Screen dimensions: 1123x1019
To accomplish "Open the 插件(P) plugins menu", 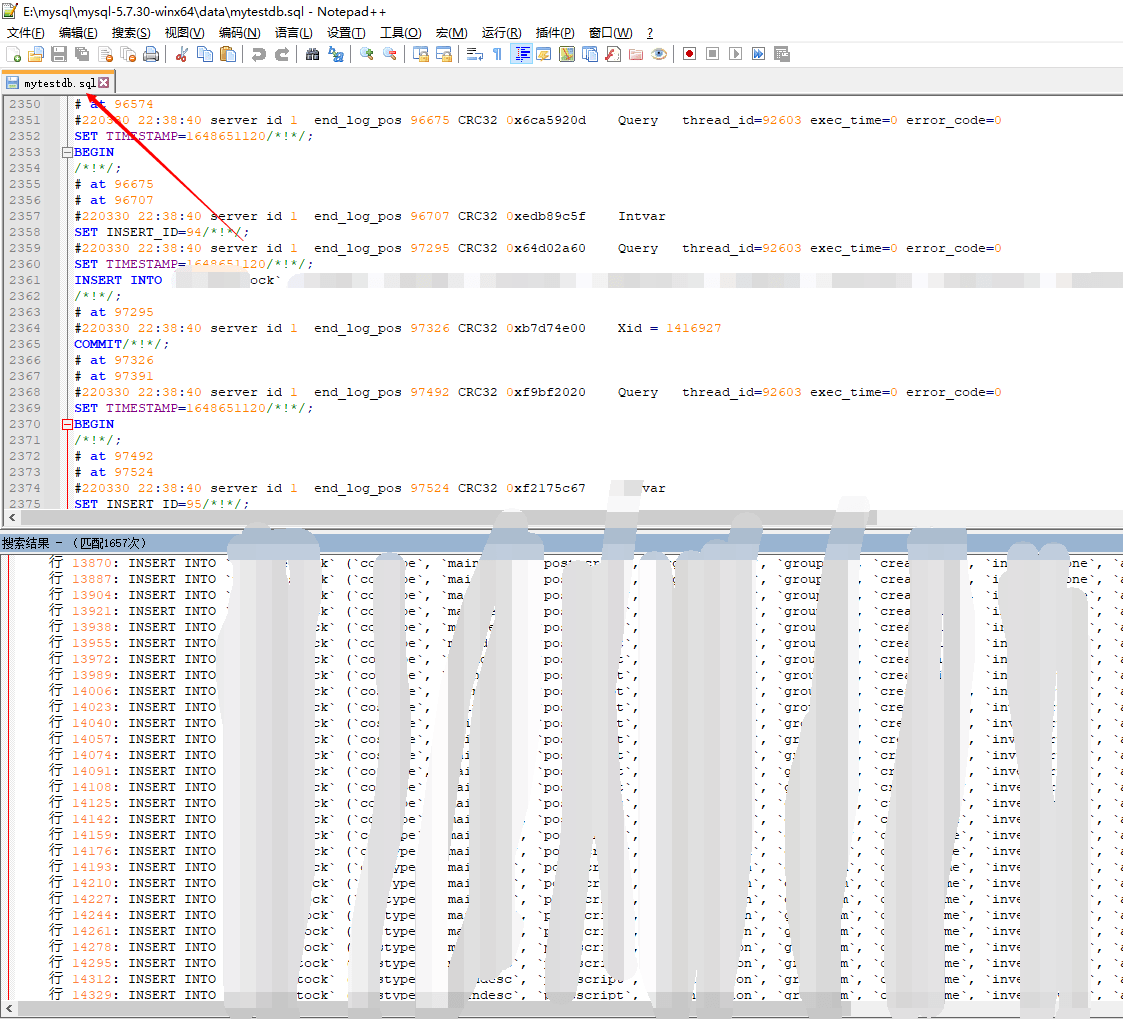I will pos(555,33).
